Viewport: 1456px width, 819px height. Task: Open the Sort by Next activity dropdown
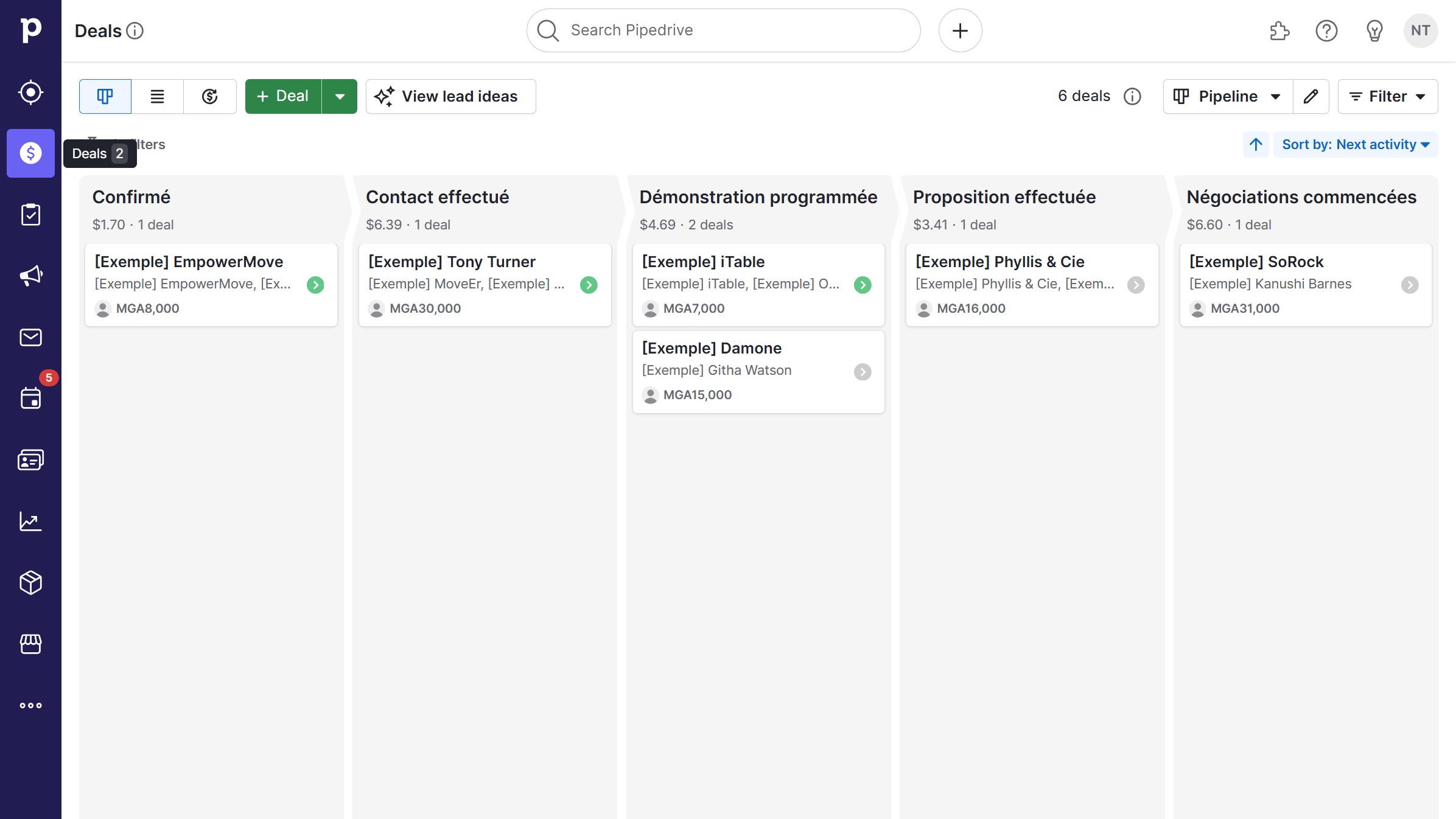tap(1355, 144)
